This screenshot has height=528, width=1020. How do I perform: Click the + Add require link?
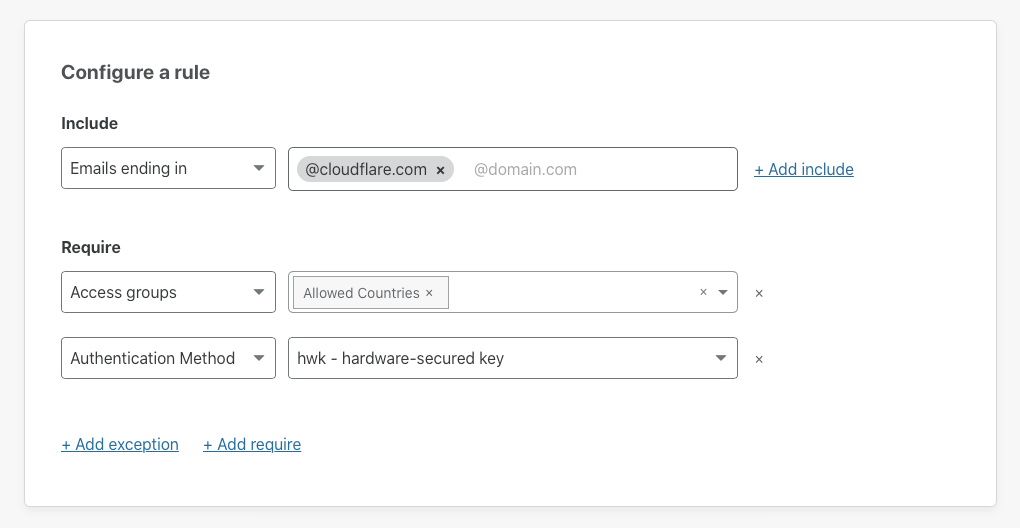252,445
